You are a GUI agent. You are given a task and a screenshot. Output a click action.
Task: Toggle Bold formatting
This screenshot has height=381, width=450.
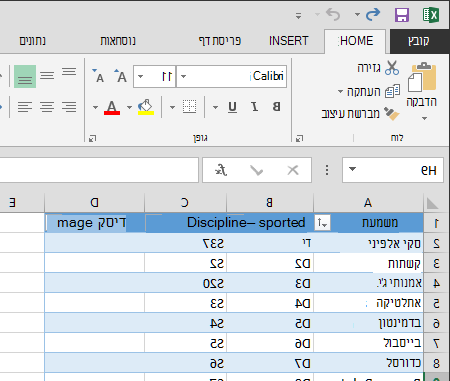pyautogui.click(x=276, y=107)
